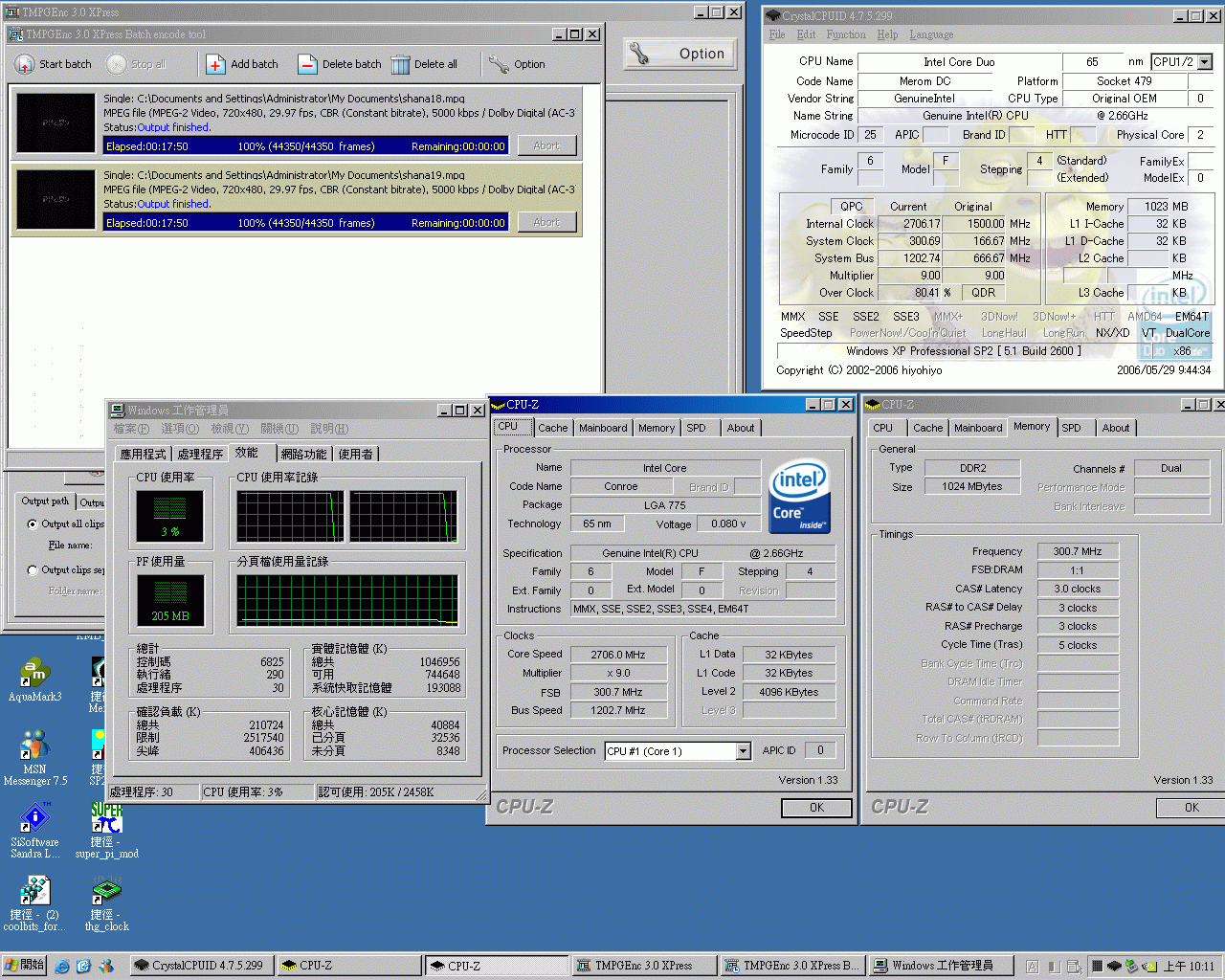The image size is (1225, 980).
Task: Switch to the Mainboard tab in CPU-Z
Action: 603,428
